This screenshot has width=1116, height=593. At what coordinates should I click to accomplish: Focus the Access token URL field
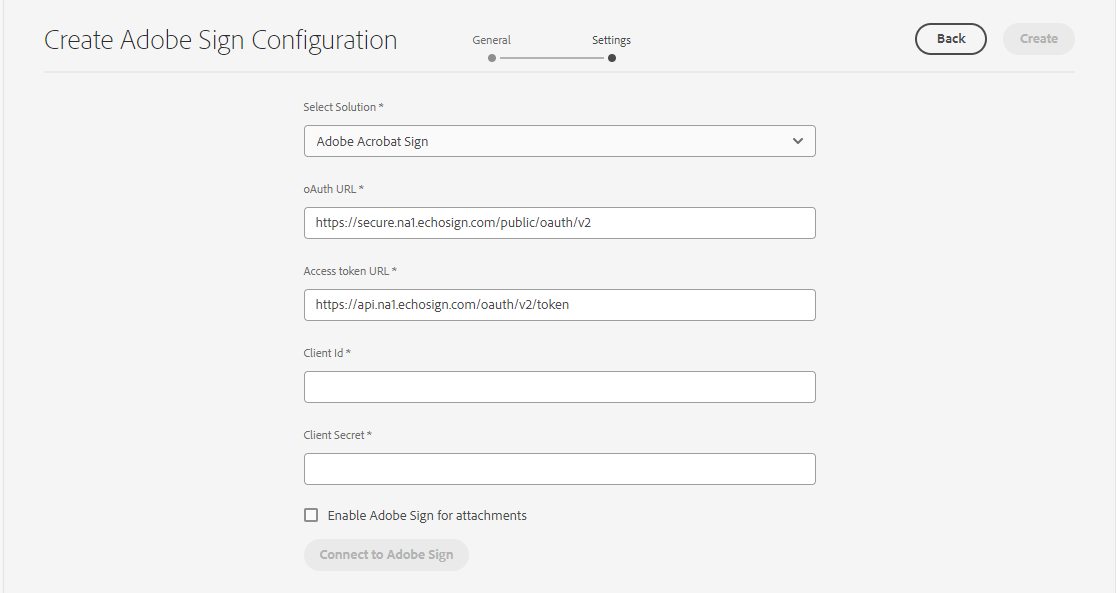coord(559,304)
